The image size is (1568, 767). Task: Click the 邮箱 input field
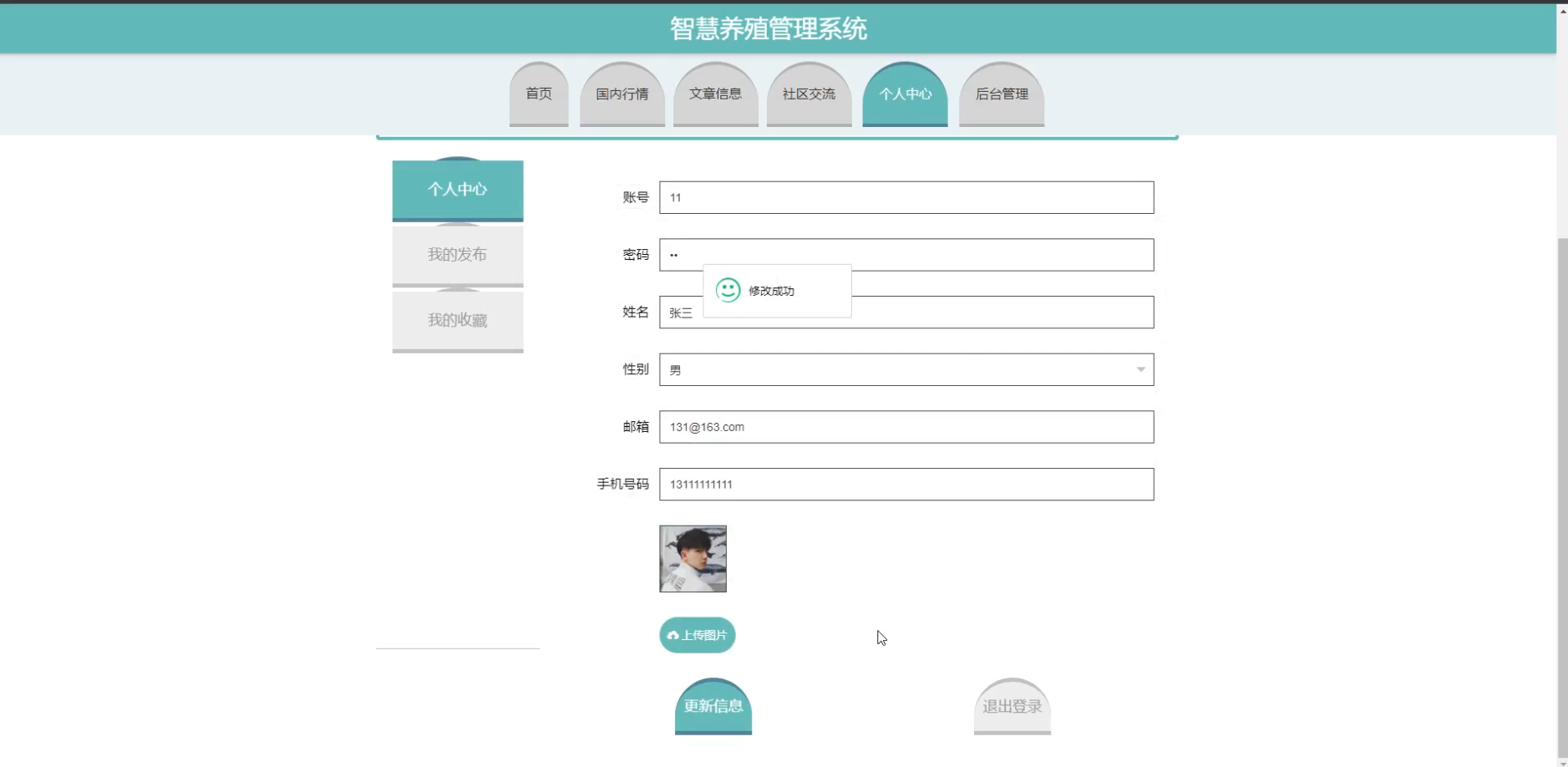point(906,427)
